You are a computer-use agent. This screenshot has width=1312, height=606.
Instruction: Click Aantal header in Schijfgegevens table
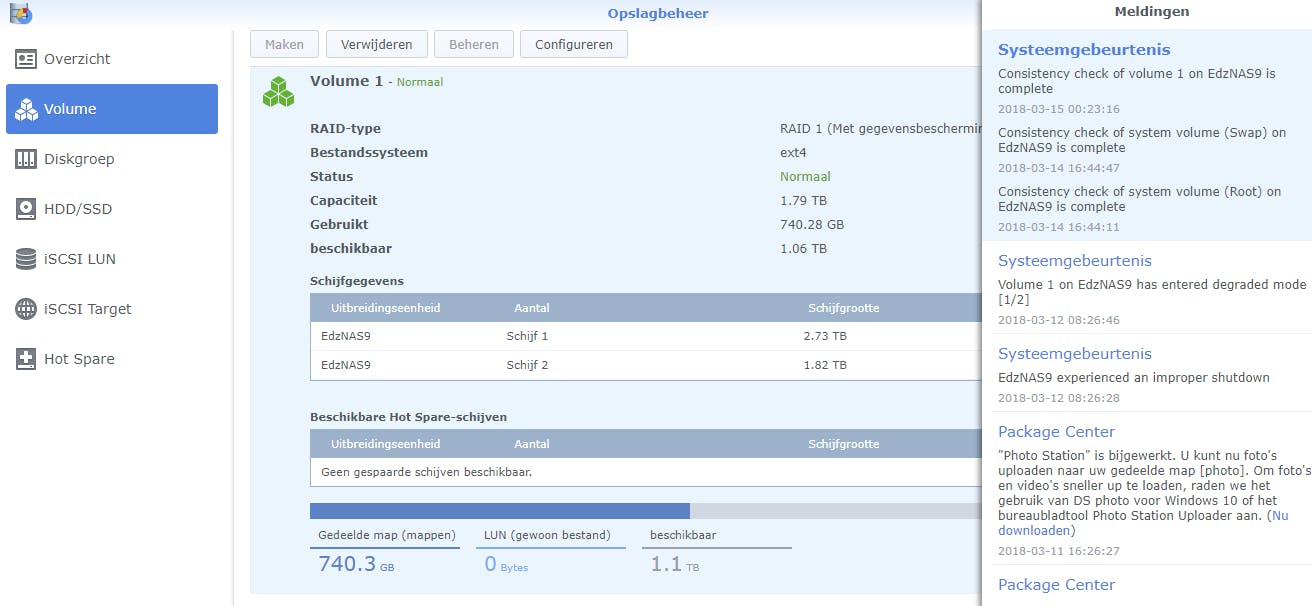[532, 308]
